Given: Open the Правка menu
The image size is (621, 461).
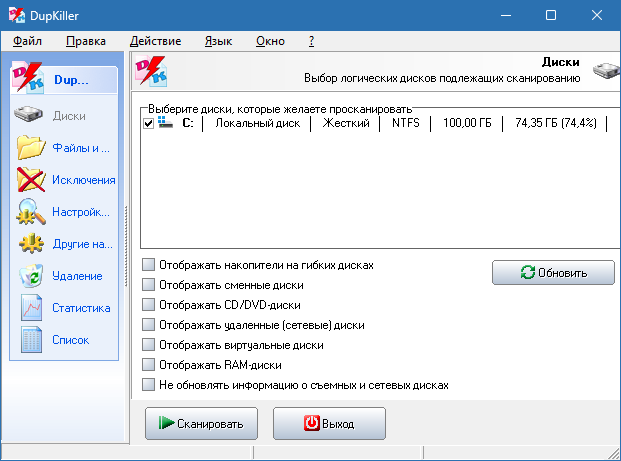Looking at the screenshot, I should coord(86,41).
